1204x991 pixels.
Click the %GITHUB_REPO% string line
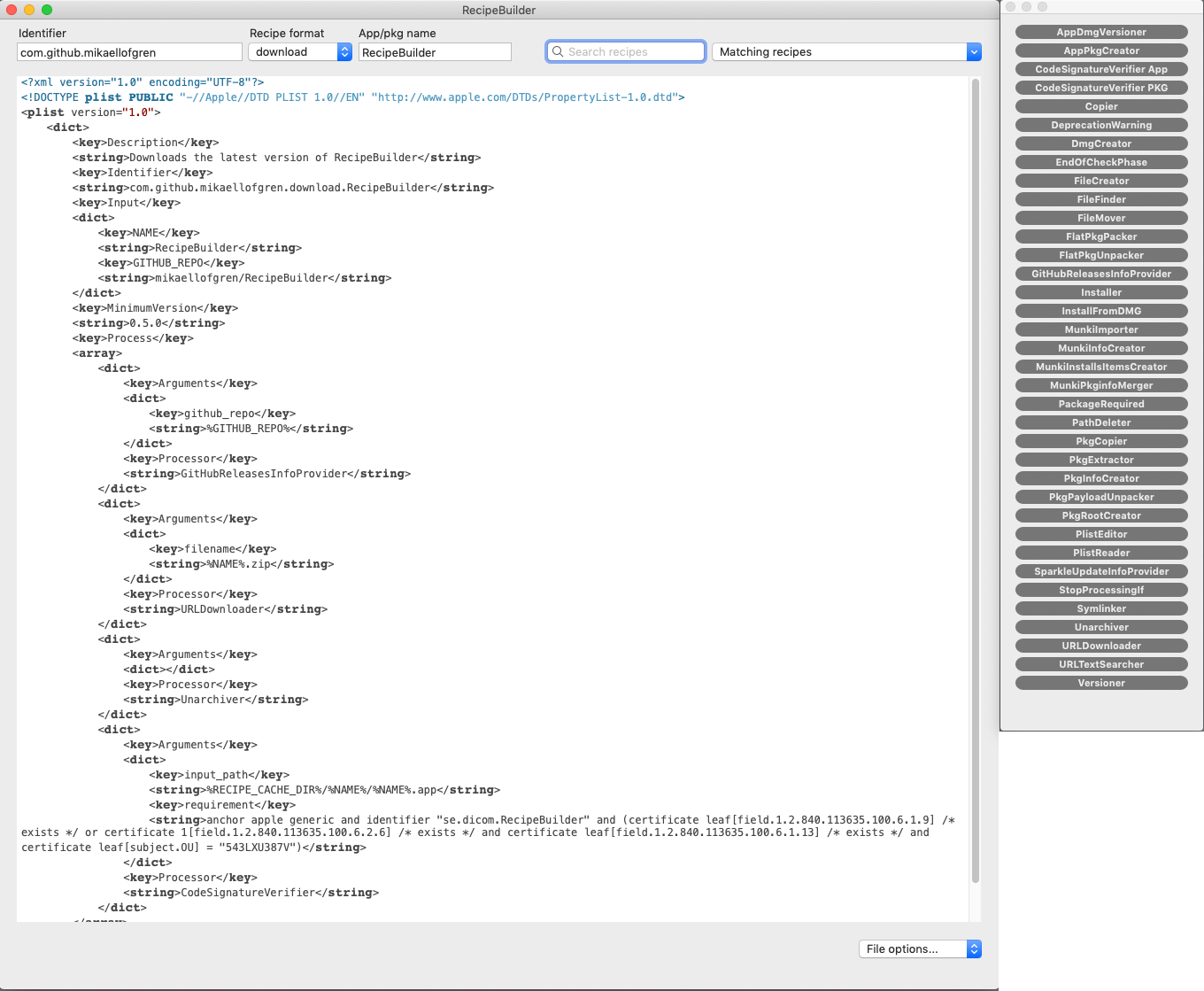[251, 429]
